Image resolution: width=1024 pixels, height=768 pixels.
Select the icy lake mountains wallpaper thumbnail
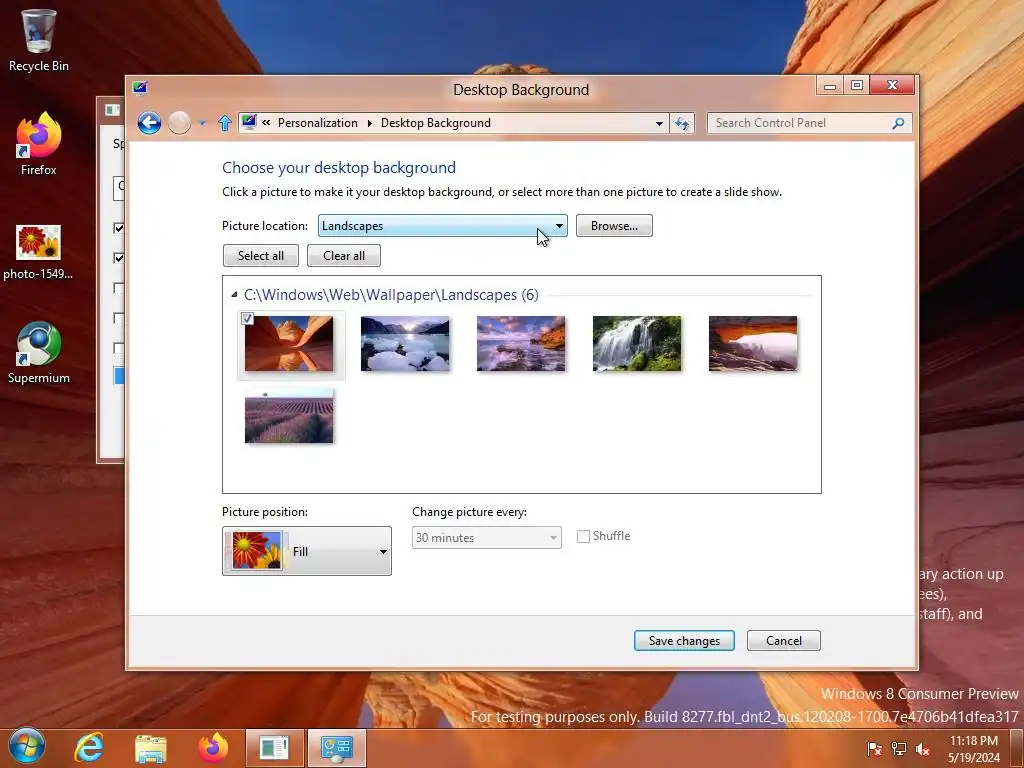[x=405, y=344]
